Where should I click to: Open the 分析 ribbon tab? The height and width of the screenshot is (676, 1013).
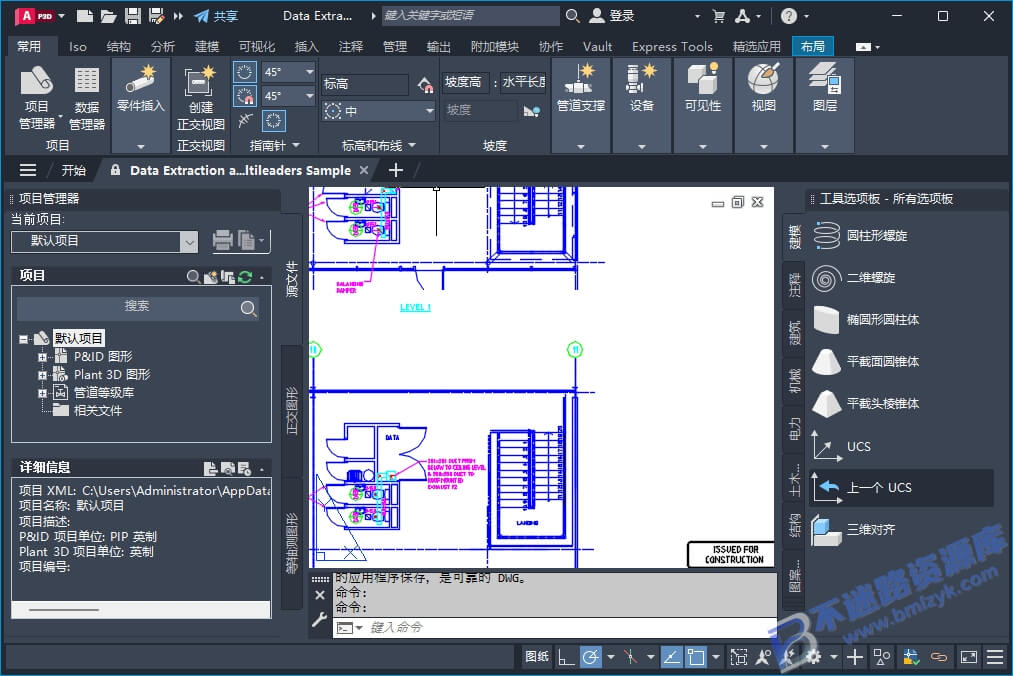pos(162,47)
